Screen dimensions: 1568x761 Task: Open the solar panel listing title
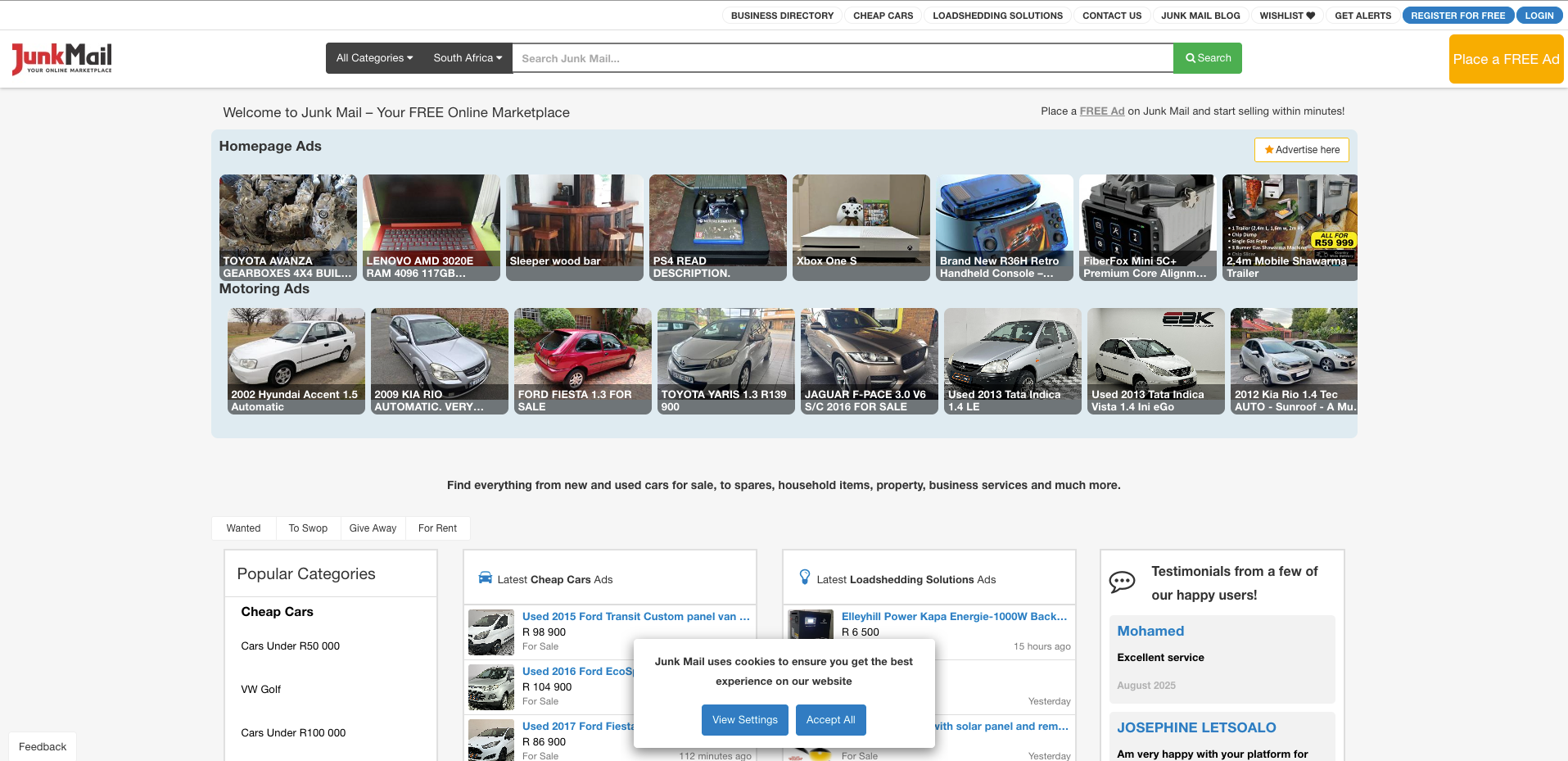1001,727
